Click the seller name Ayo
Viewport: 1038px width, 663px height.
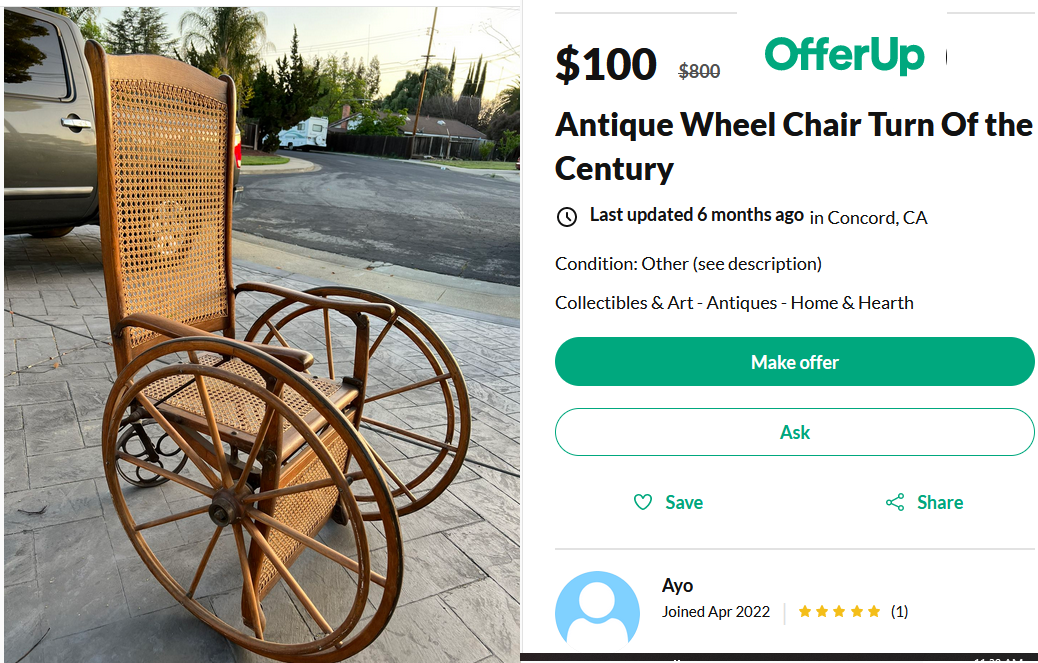tap(677, 585)
